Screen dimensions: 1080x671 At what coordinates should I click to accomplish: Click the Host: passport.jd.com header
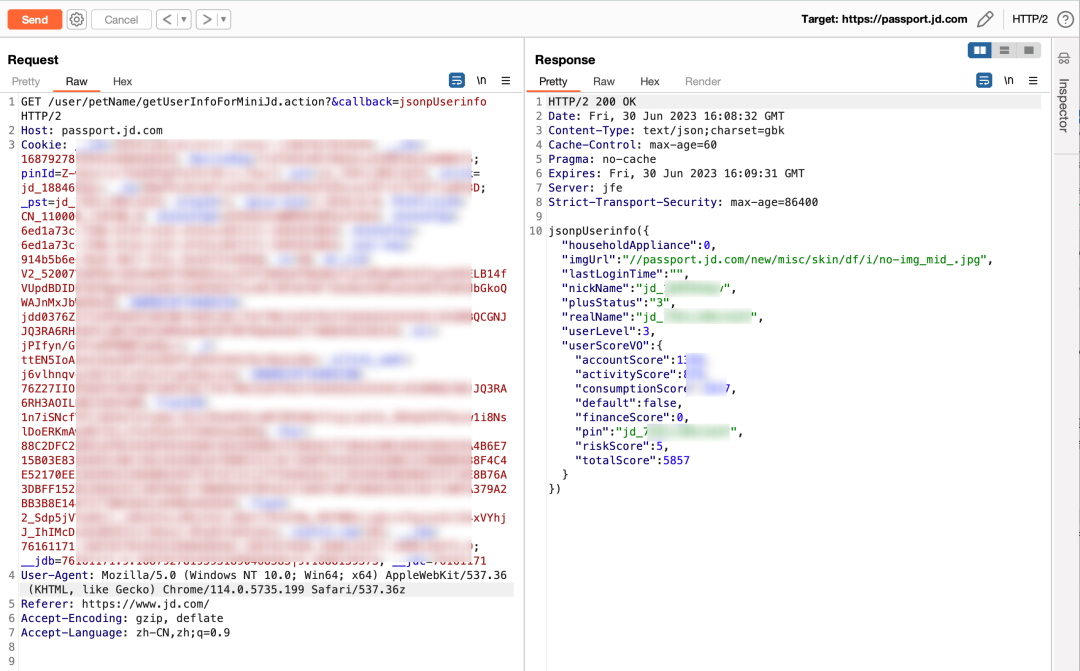pos(92,130)
